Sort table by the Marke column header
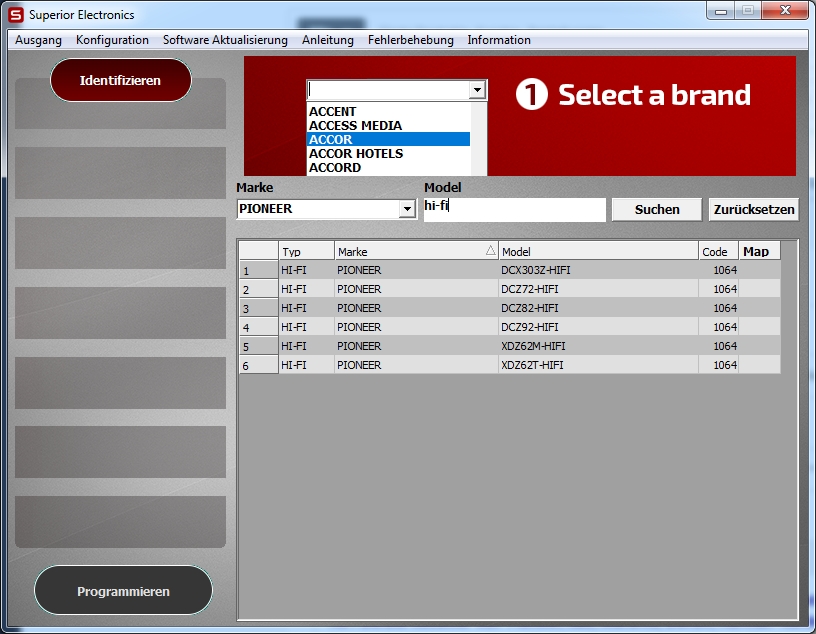 pyautogui.click(x=416, y=252)
